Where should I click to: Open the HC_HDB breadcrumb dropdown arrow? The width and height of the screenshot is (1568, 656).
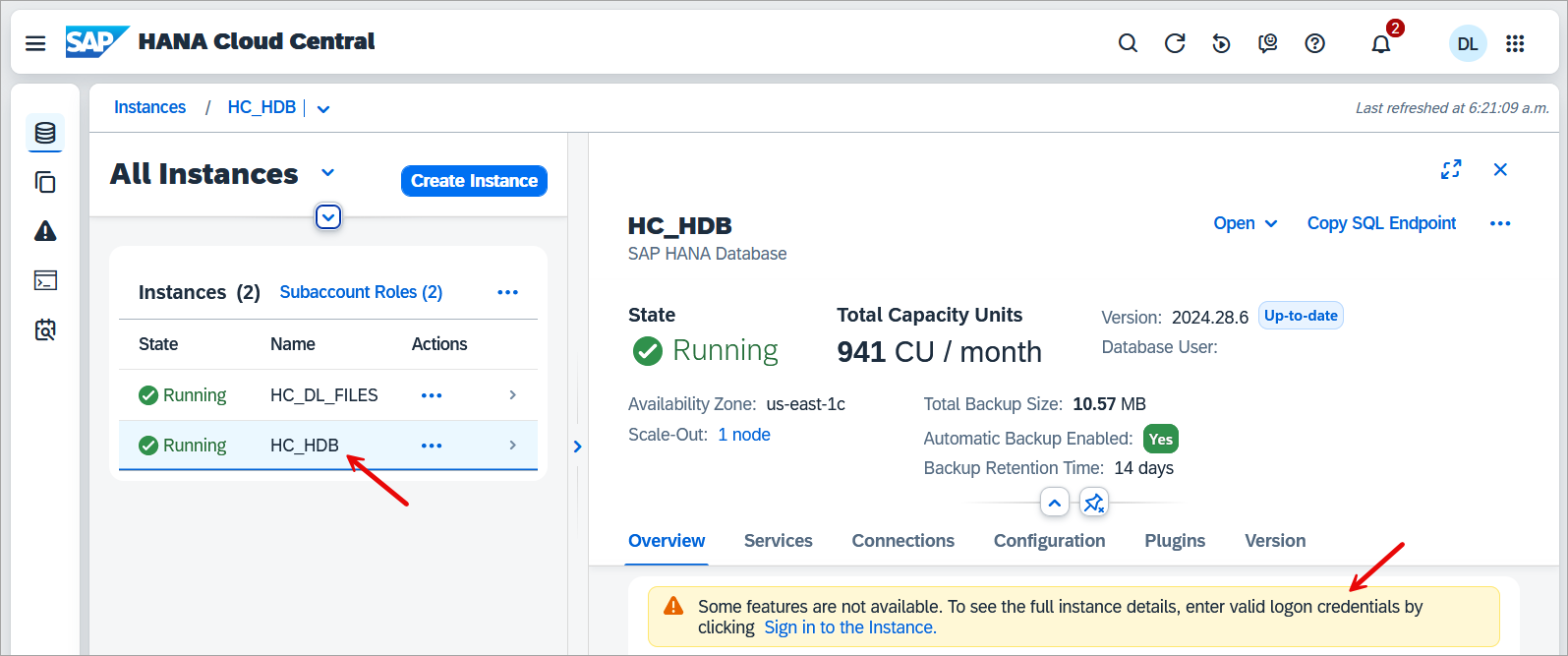click(323, 109)
